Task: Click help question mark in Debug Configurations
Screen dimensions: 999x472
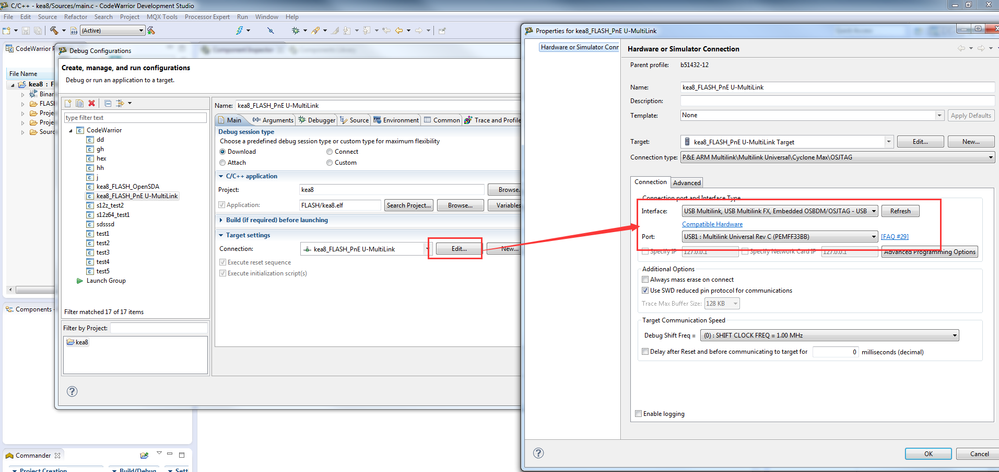Action: [x=72, y=390]
